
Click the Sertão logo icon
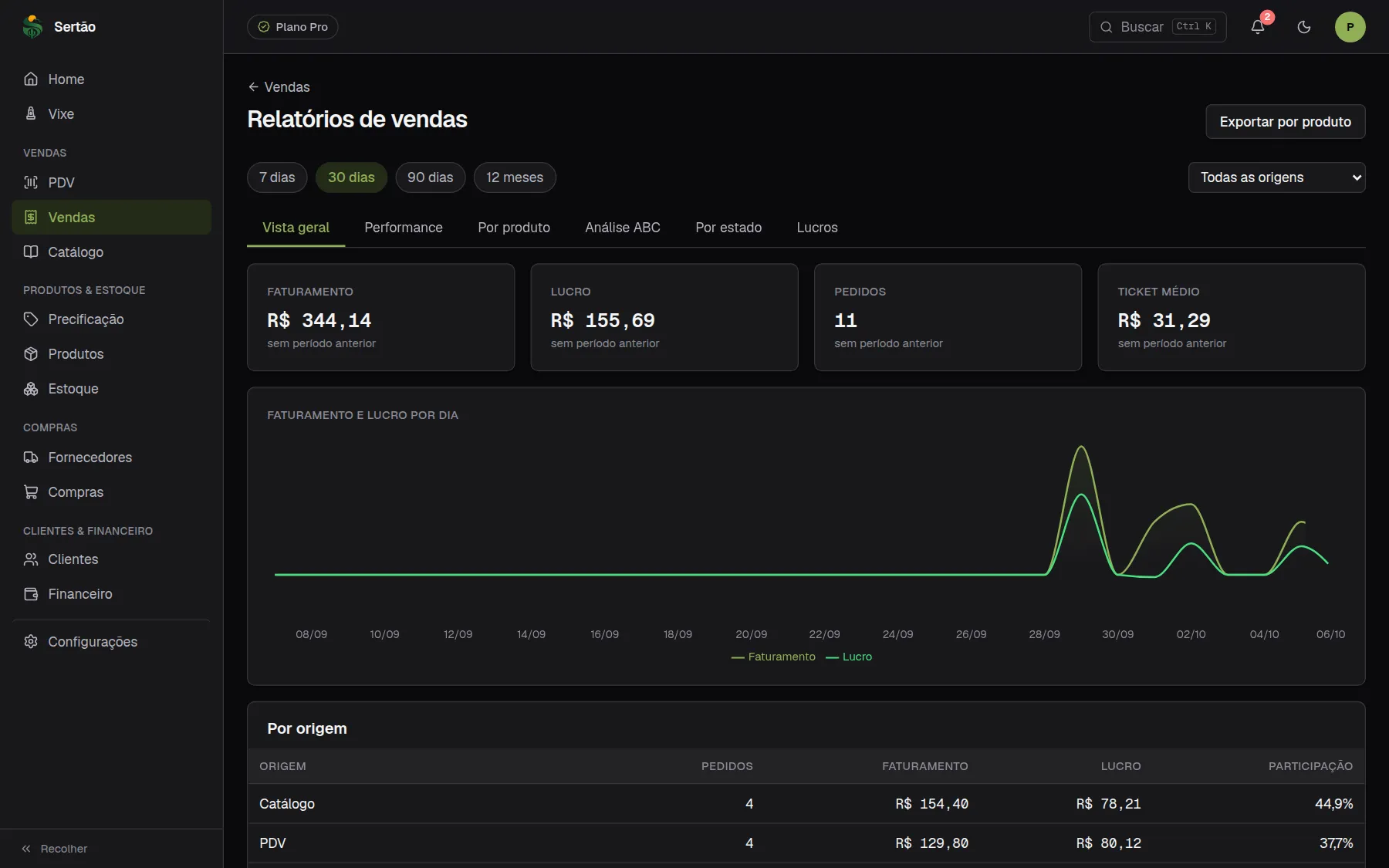[32, 27]
